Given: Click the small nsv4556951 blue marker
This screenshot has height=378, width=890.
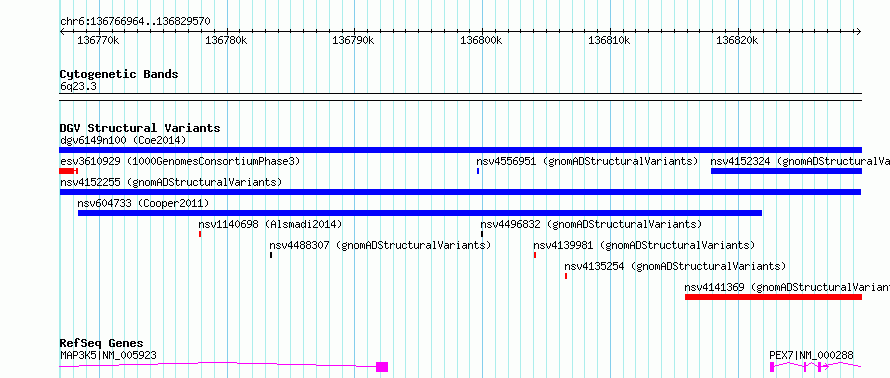Looking at the screenshot, I should click(x=478, y=171).
